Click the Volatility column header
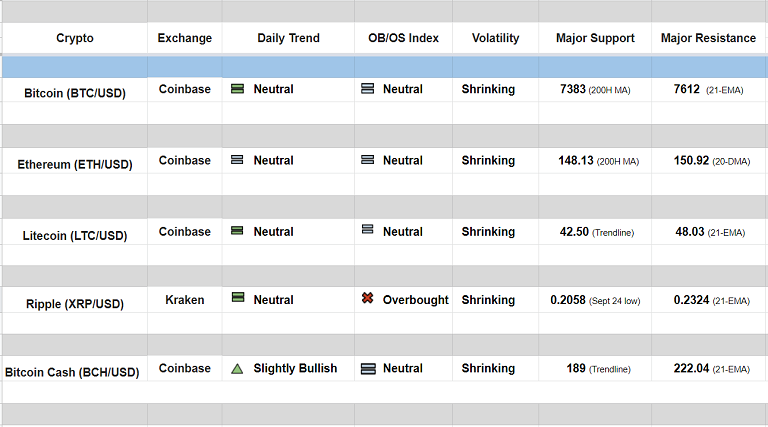This screenshot has height=427, width=768. (495, 38)
